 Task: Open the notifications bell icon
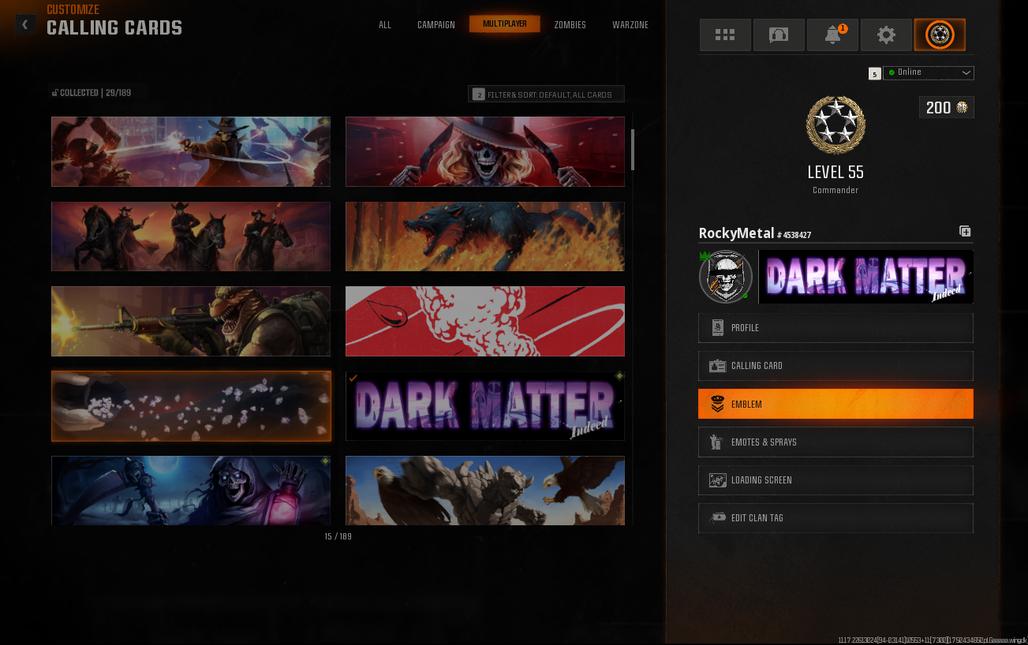[x=832, y=35]
